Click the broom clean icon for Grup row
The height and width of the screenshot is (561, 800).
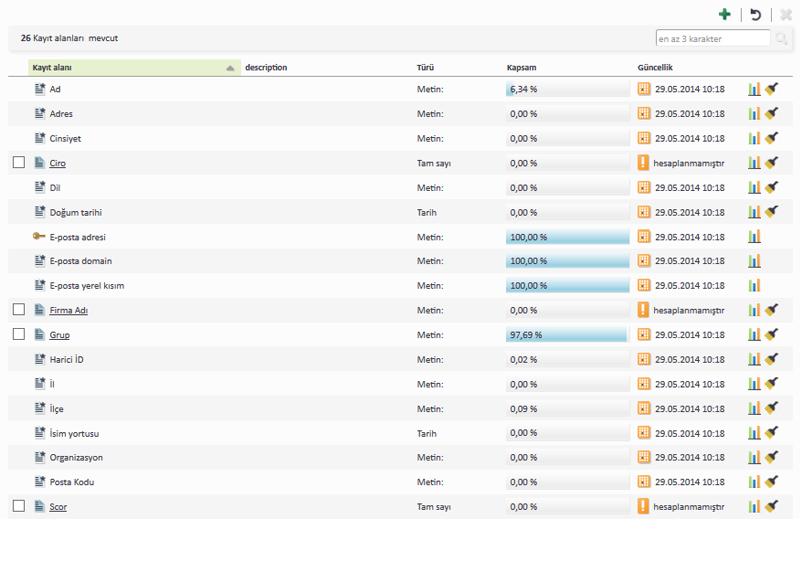[x=772, y=335]
